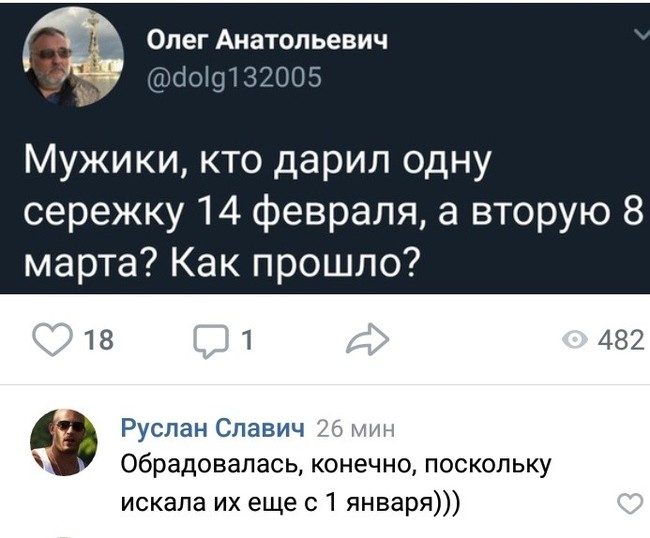Visit commenter Руслан Славич's profile name

pyautogui.click(x=212, y=430)
